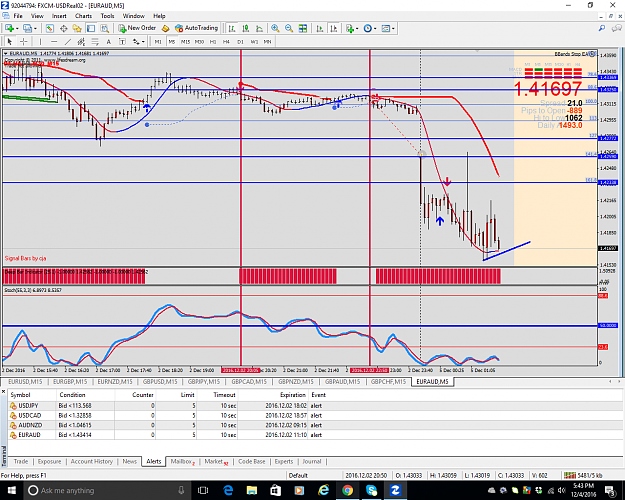Open the Journal tab in Terminal
The width and height of the screenshot is (625, 500).
pyautogui.click(x=312, y=461)
